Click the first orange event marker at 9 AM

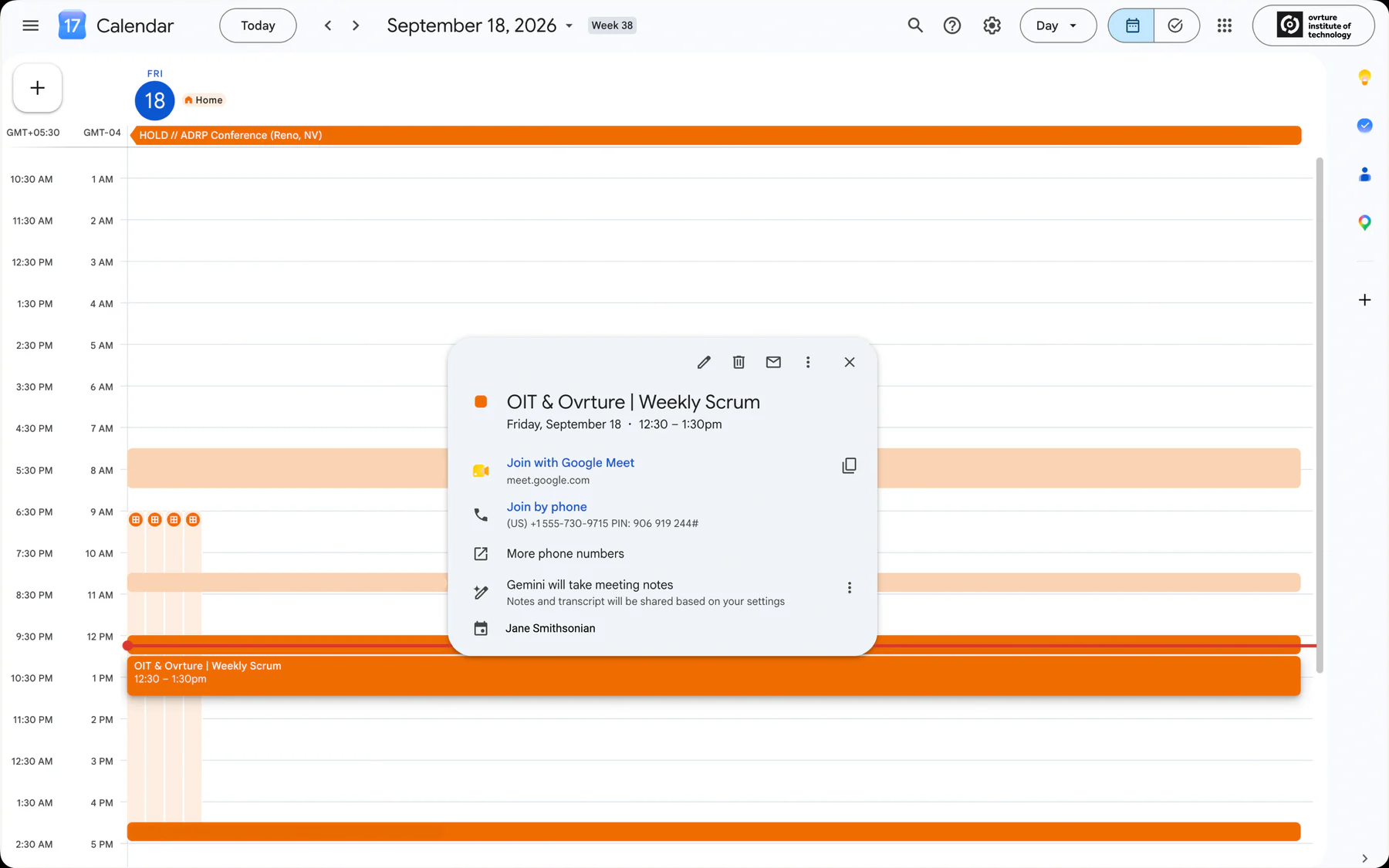(136, 520)
